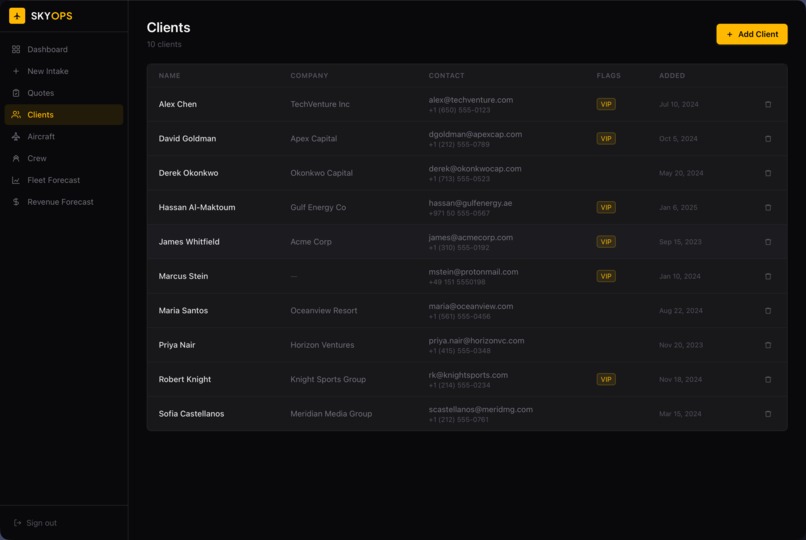
Task: Delete client Alex Chen with trash icon
Action: [x=768, y=104]
